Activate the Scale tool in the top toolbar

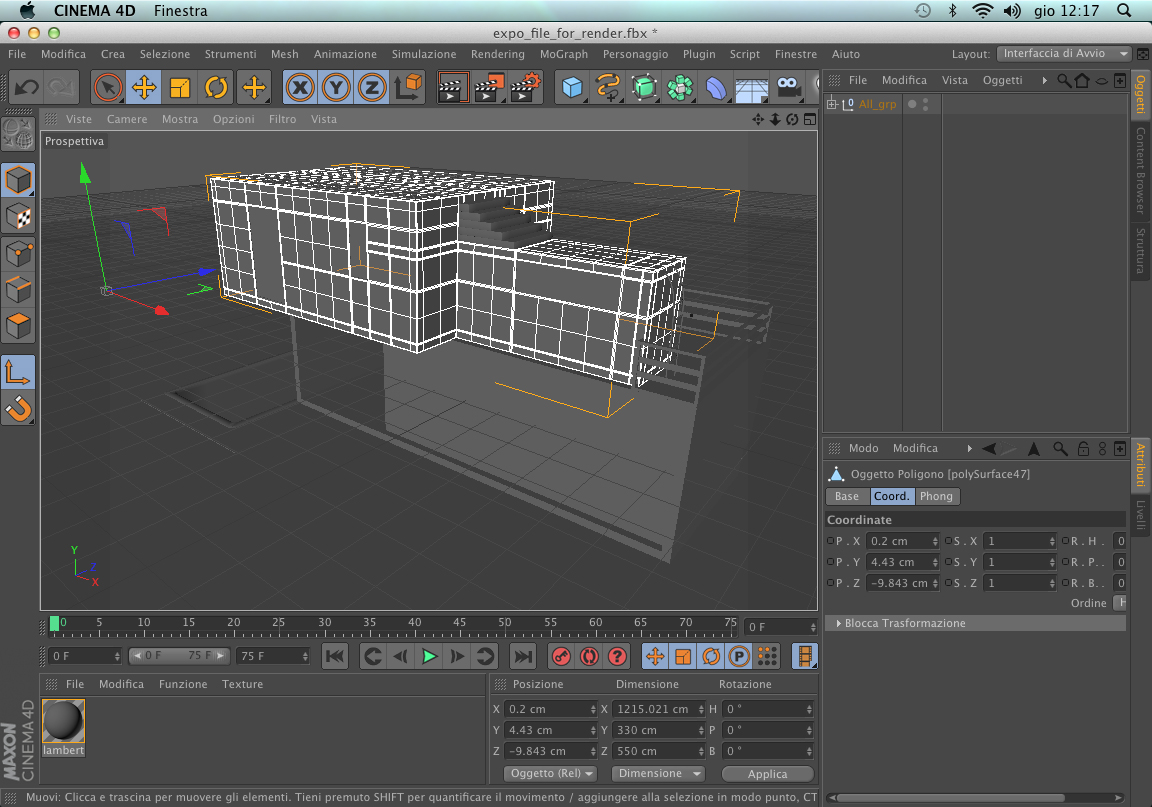click(180, 88)
